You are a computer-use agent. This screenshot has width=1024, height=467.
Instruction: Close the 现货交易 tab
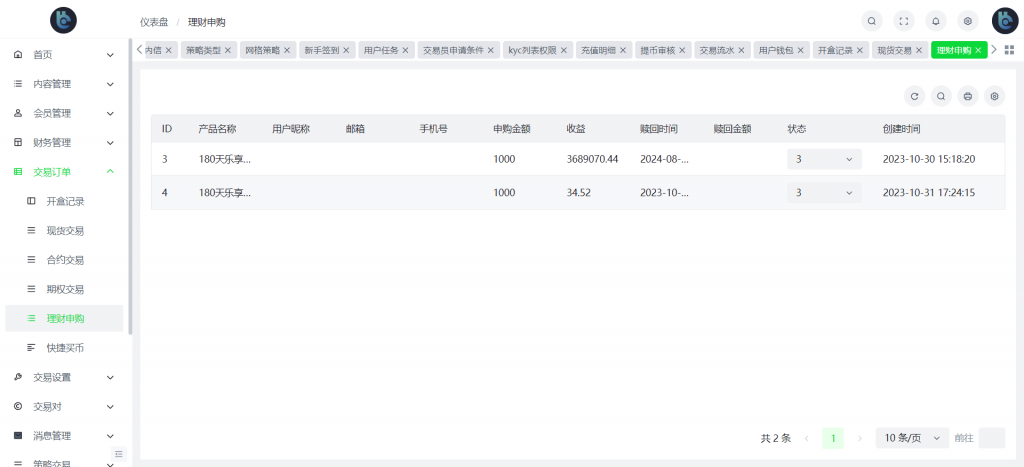tap(918, 50)
